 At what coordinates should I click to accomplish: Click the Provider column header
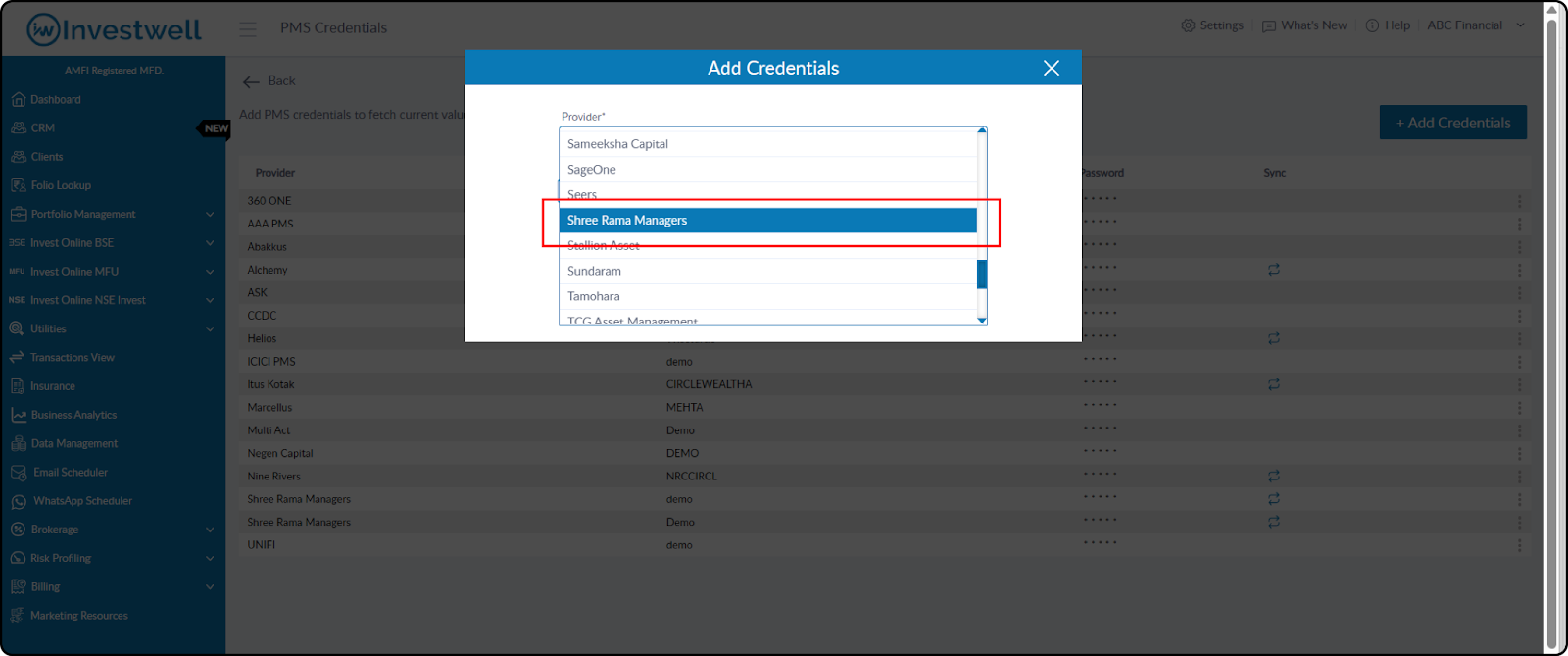click(x=275, y=173)
